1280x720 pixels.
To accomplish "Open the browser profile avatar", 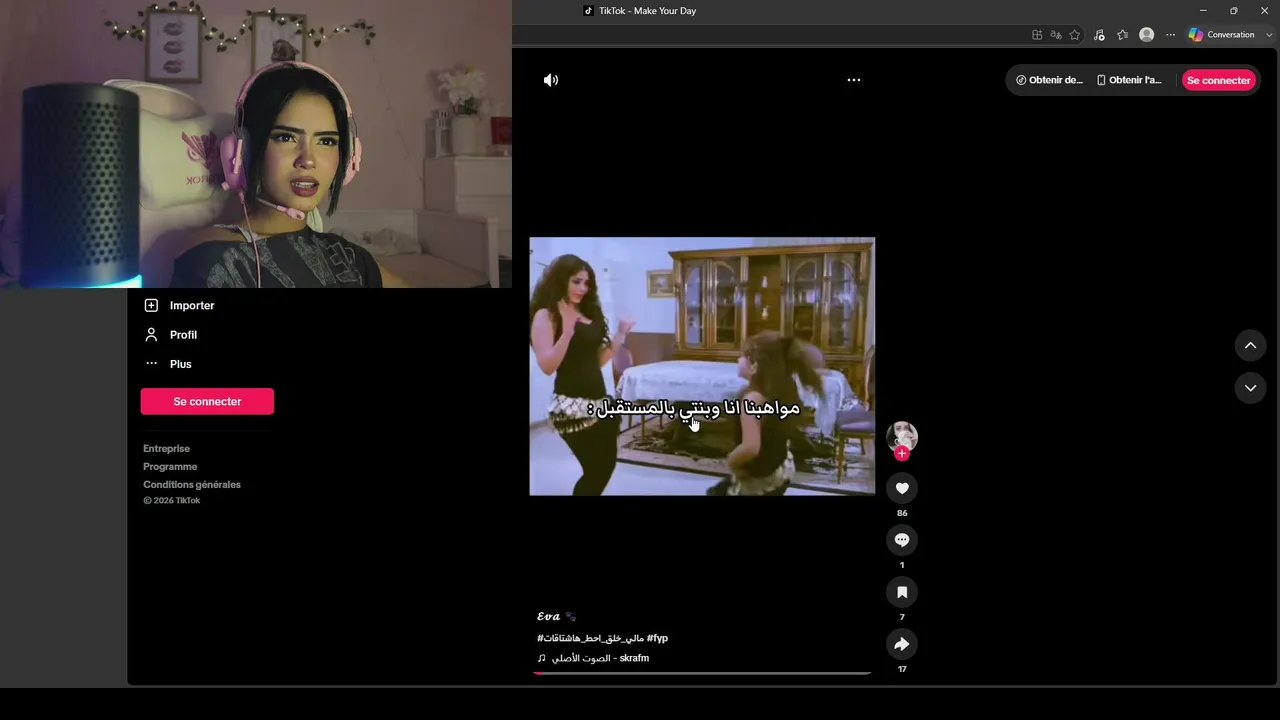I will 1147,35.
